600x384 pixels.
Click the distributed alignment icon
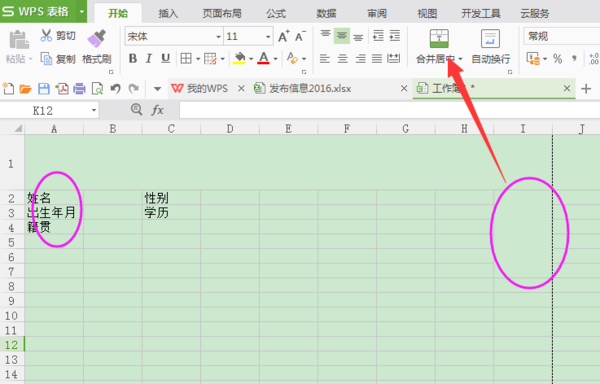tap(394, 59)
